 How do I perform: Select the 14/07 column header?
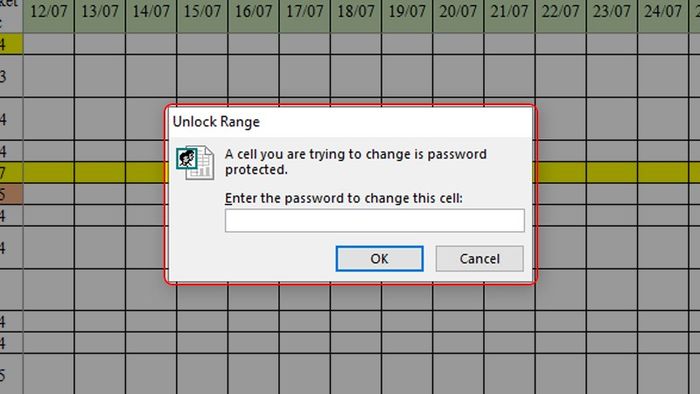(x=151, y=13)
